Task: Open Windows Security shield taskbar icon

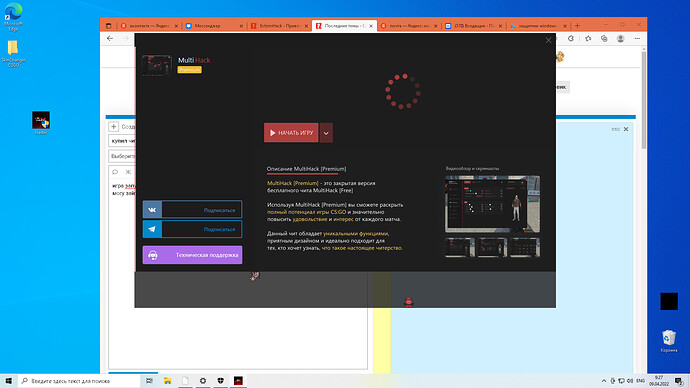Action: (220, 381)
